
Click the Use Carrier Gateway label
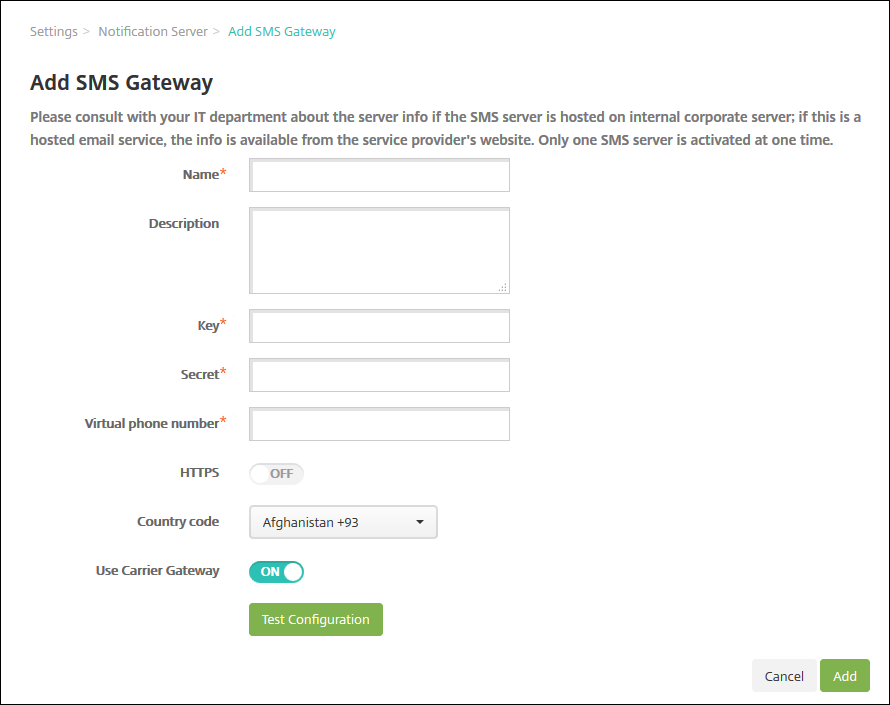click(157, 571)
